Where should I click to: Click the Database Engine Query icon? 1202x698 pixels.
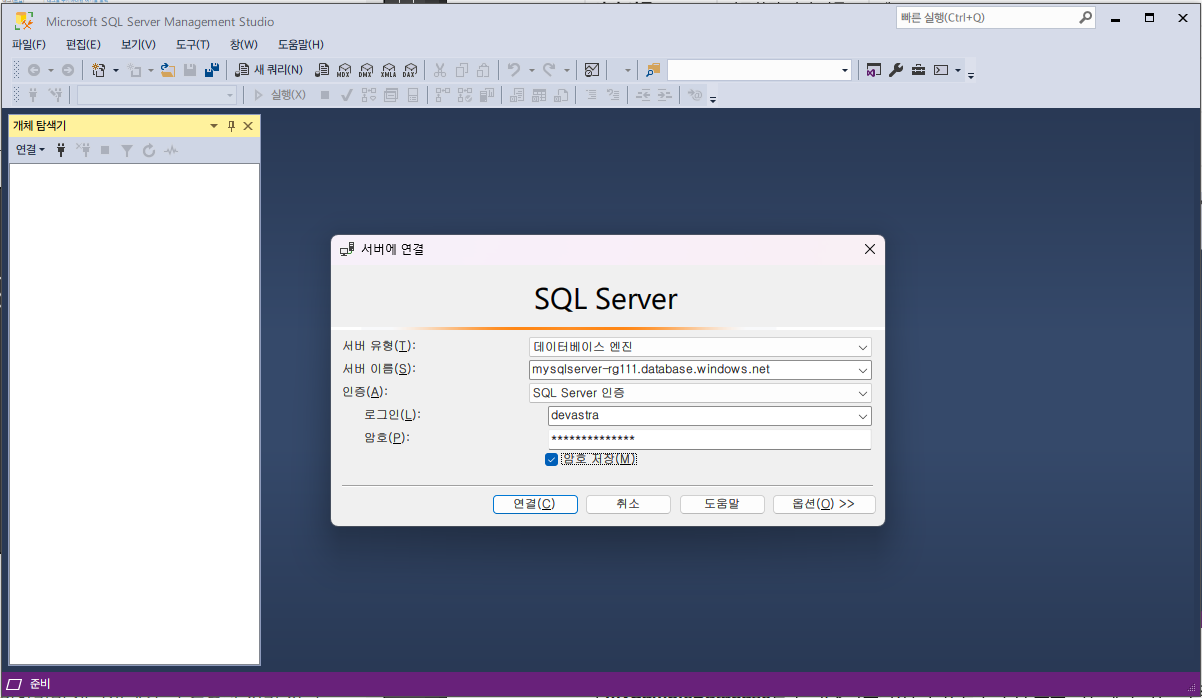tap(322, 70)
